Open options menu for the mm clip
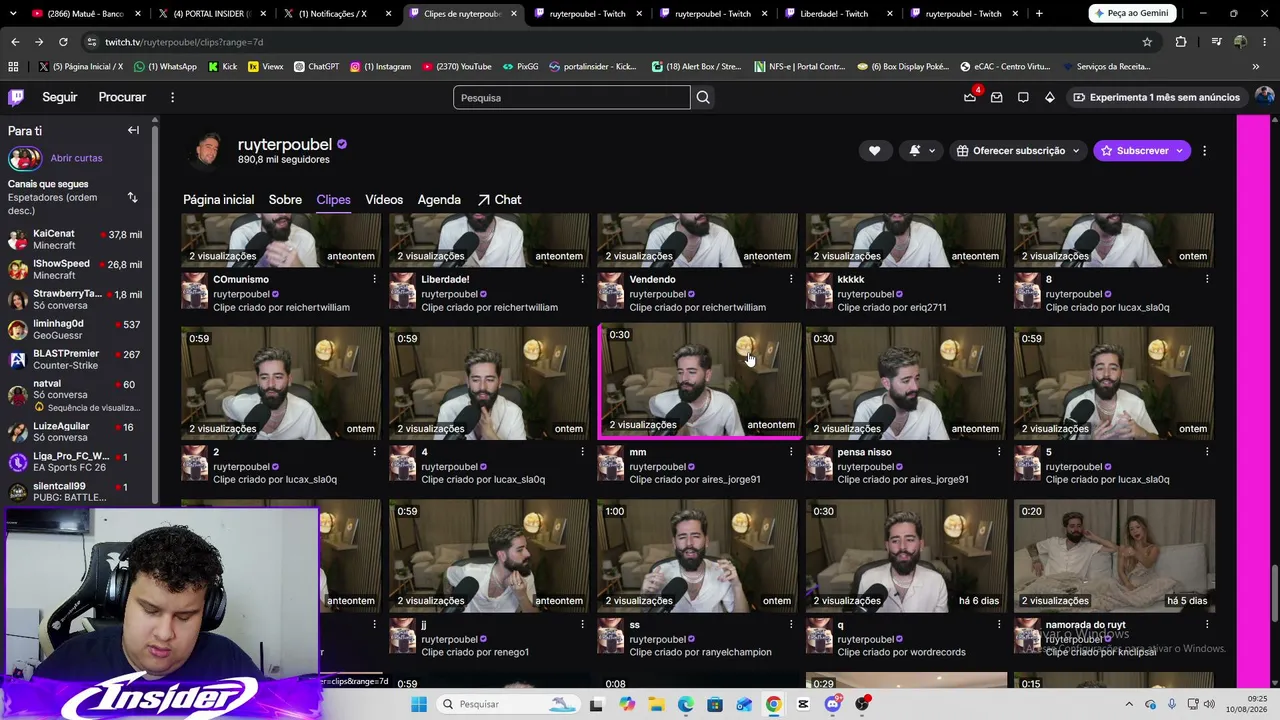The width and height of the screenshot is (1280, 720). [x=790, y=452]
